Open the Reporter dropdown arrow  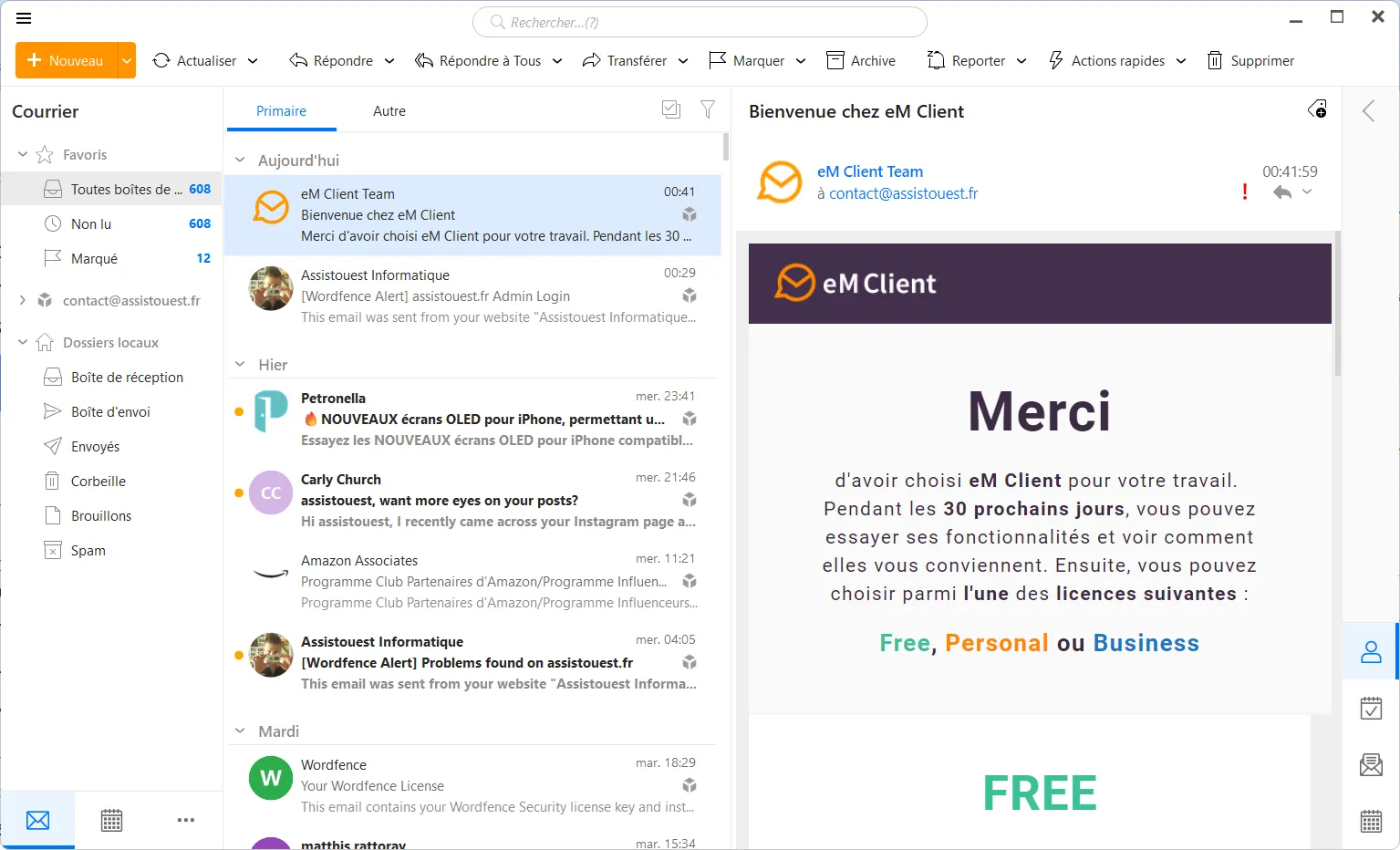[1021, 61]
